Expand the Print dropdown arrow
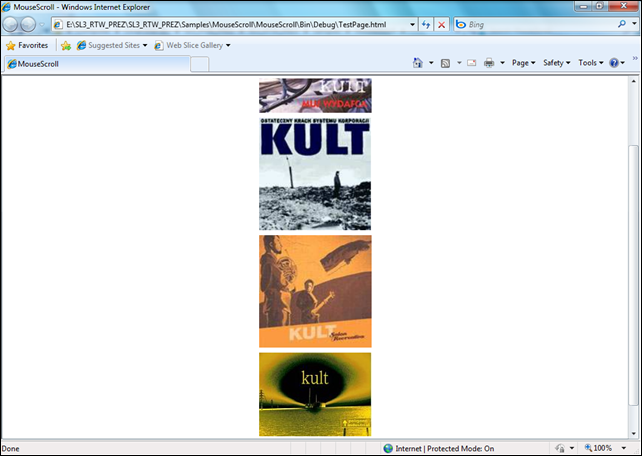The width and height of the screenshot is (642, 456). coord(502,63)
